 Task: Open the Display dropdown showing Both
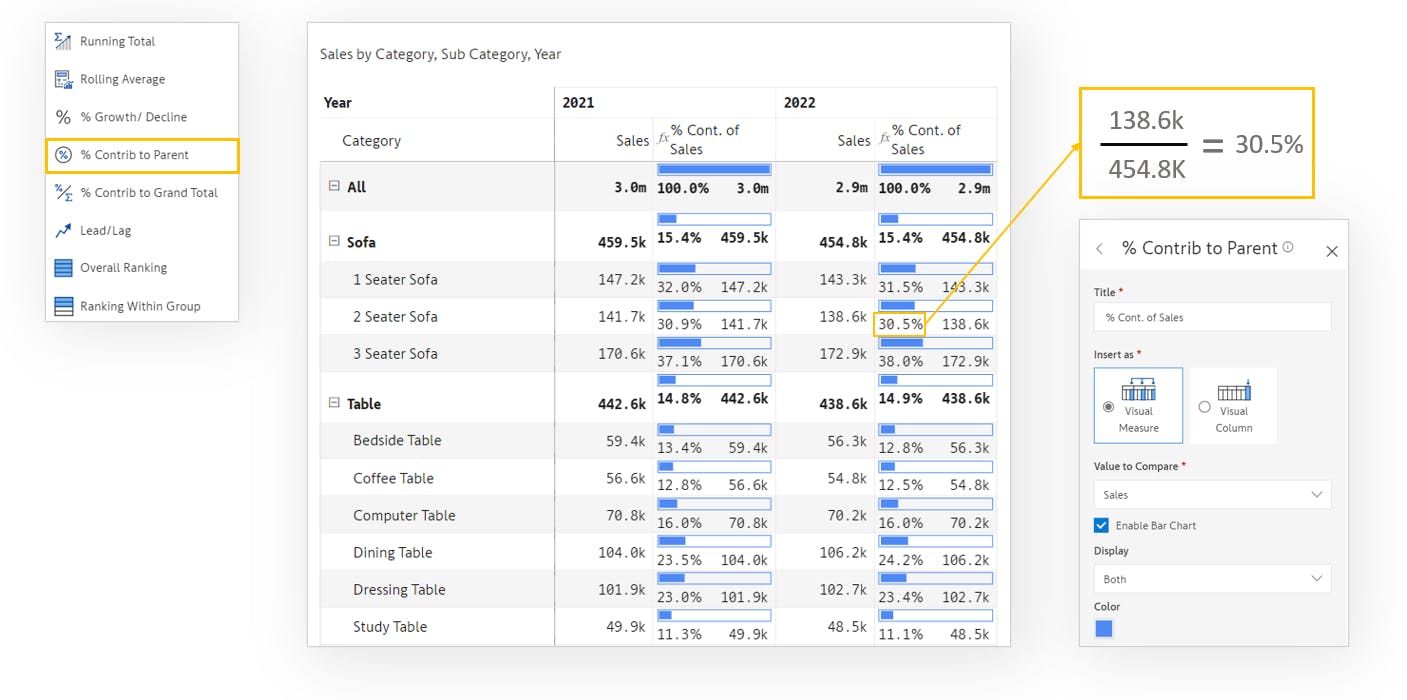click(x=1212, y=579)
